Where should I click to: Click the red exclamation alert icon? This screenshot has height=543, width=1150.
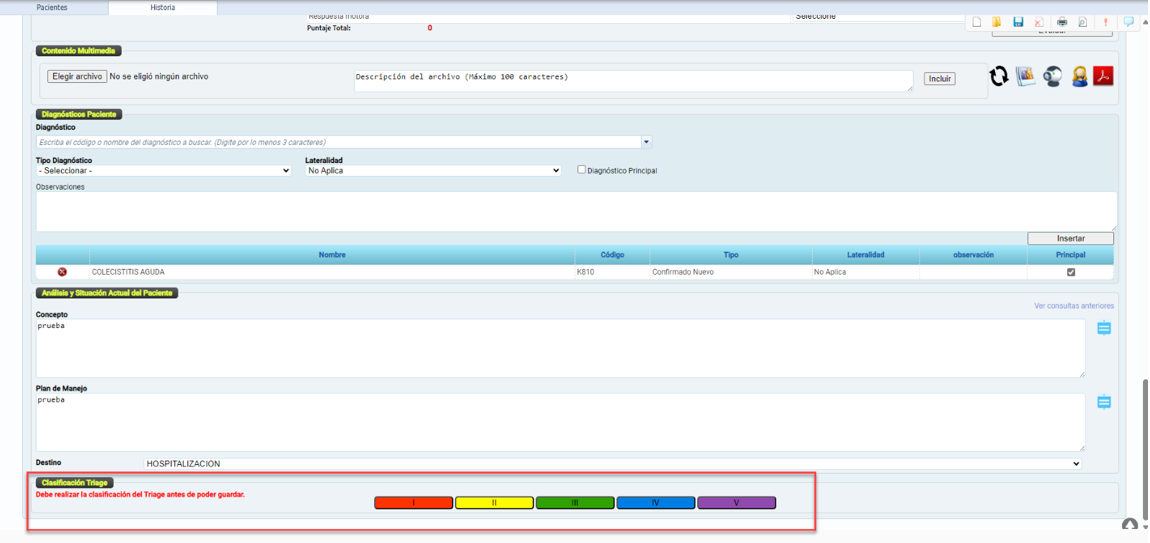[1105, 22]
